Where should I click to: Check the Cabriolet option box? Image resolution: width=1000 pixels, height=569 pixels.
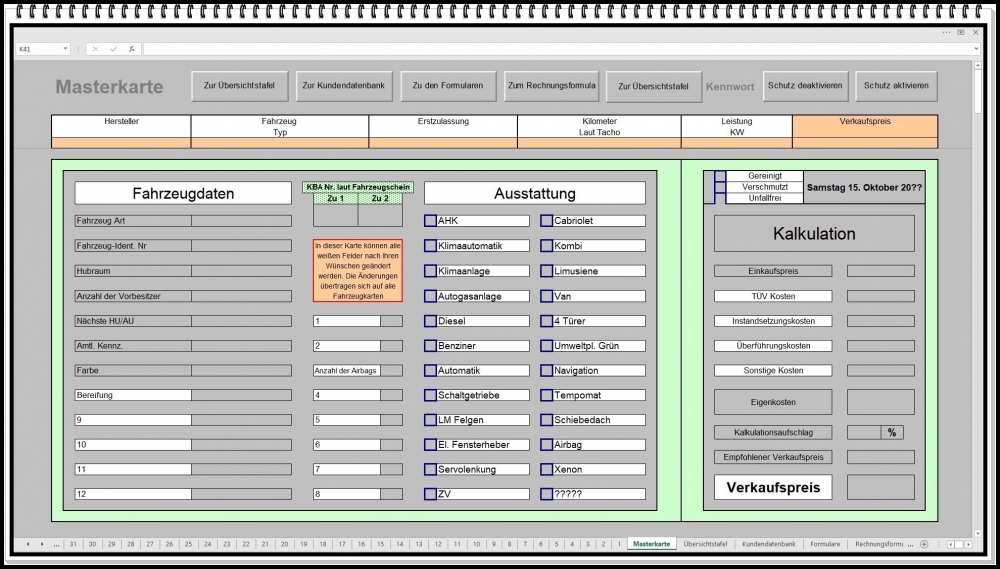546,221
